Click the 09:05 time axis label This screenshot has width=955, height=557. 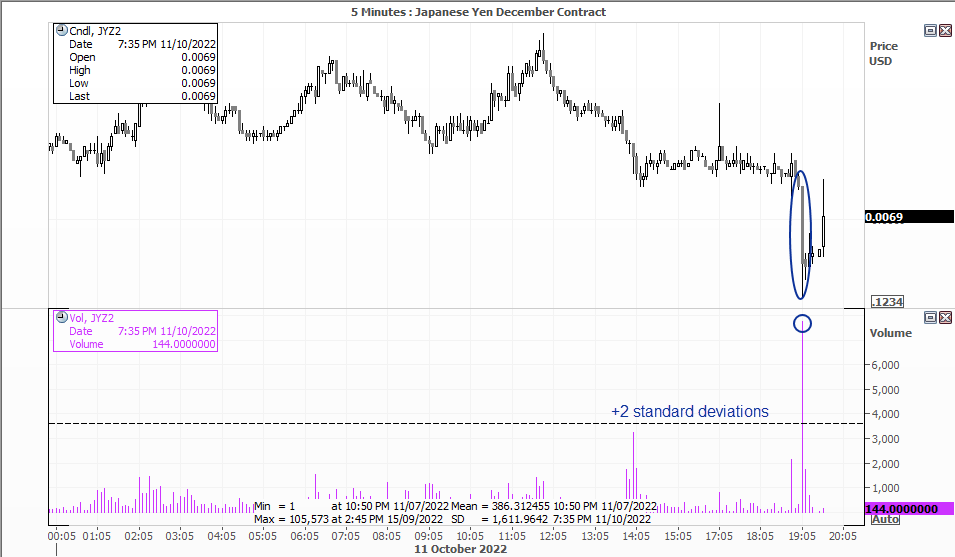click(429, 536)
